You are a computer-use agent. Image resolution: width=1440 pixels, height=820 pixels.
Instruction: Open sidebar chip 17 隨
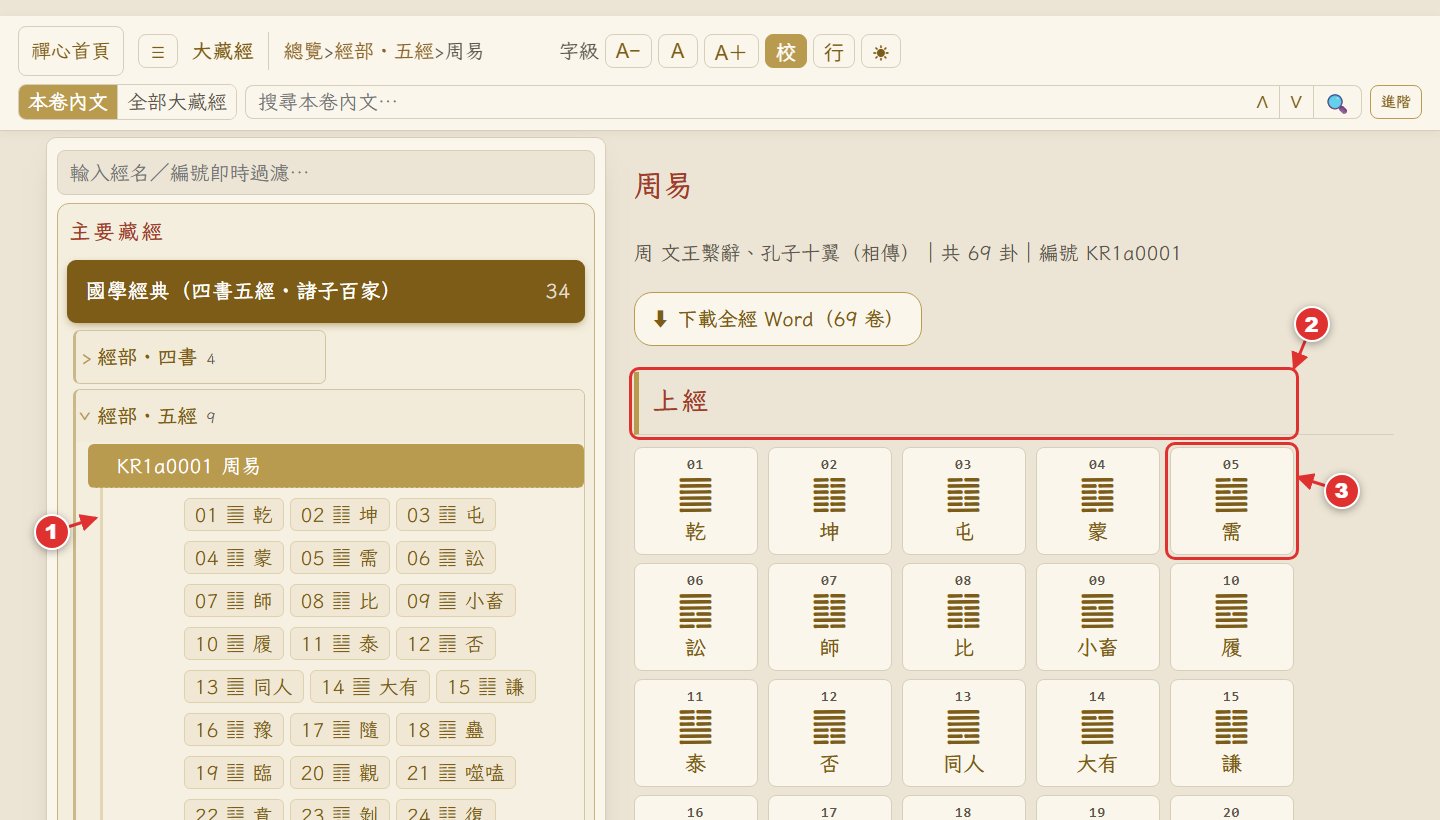340,730
